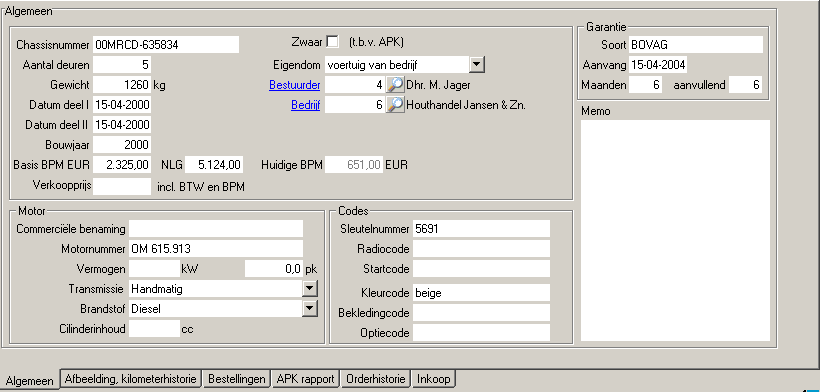
Task: Click the '(t.b.v. APK)' label
Action: point(376,42)
